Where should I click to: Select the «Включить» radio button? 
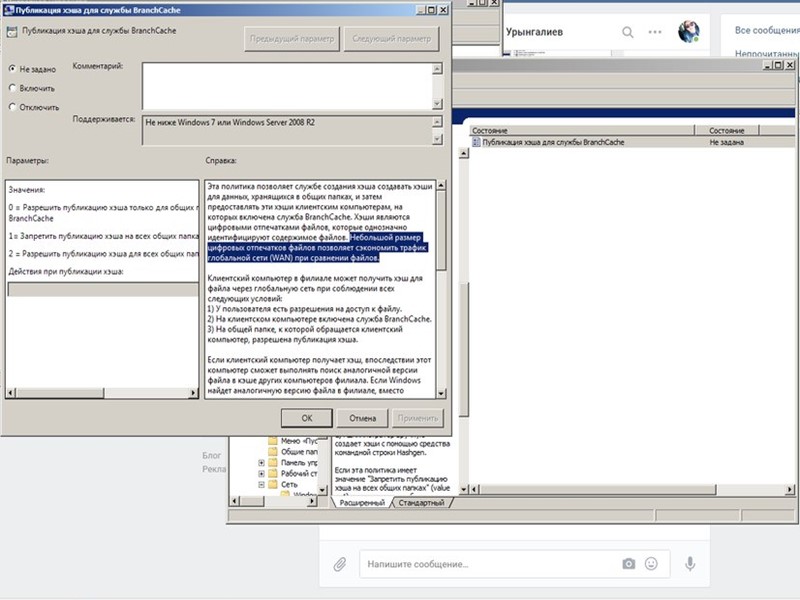[x=12, y=88]
